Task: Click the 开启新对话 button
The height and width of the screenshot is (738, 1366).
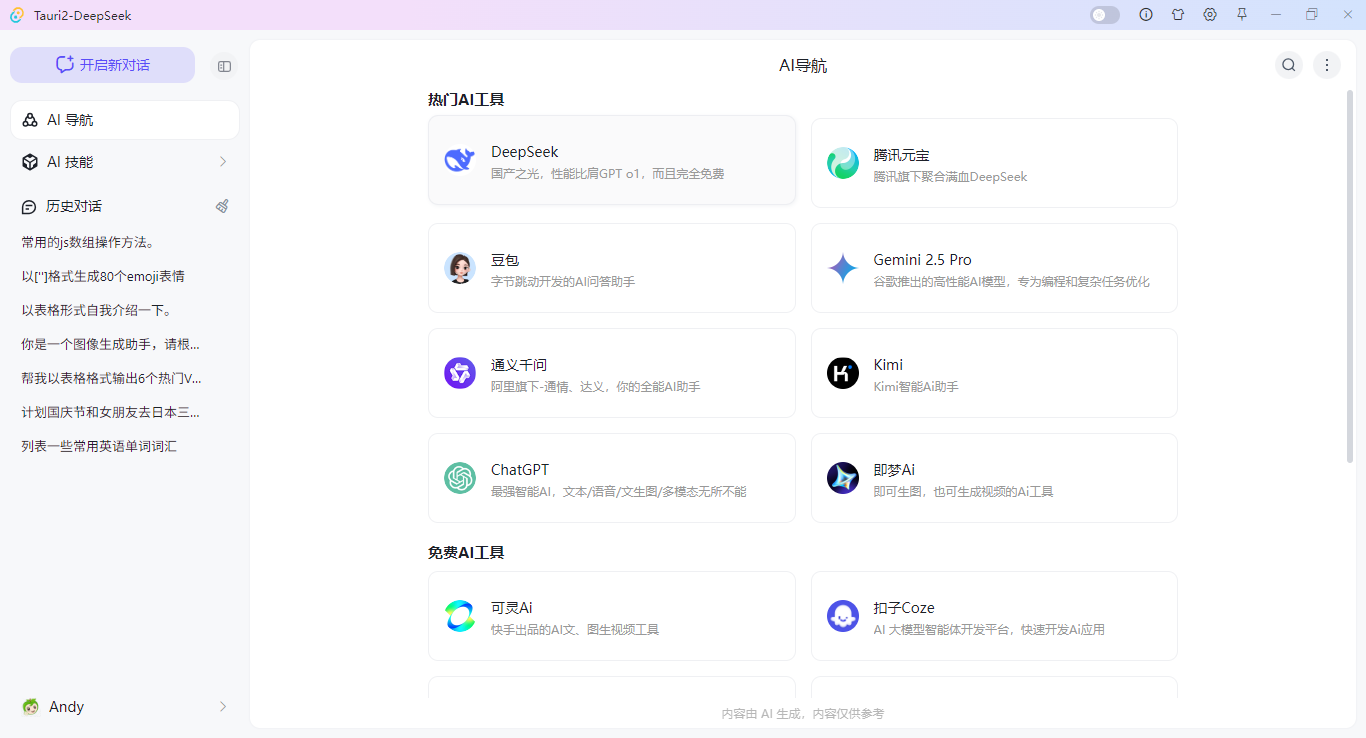Action: [x=102, y=64]
